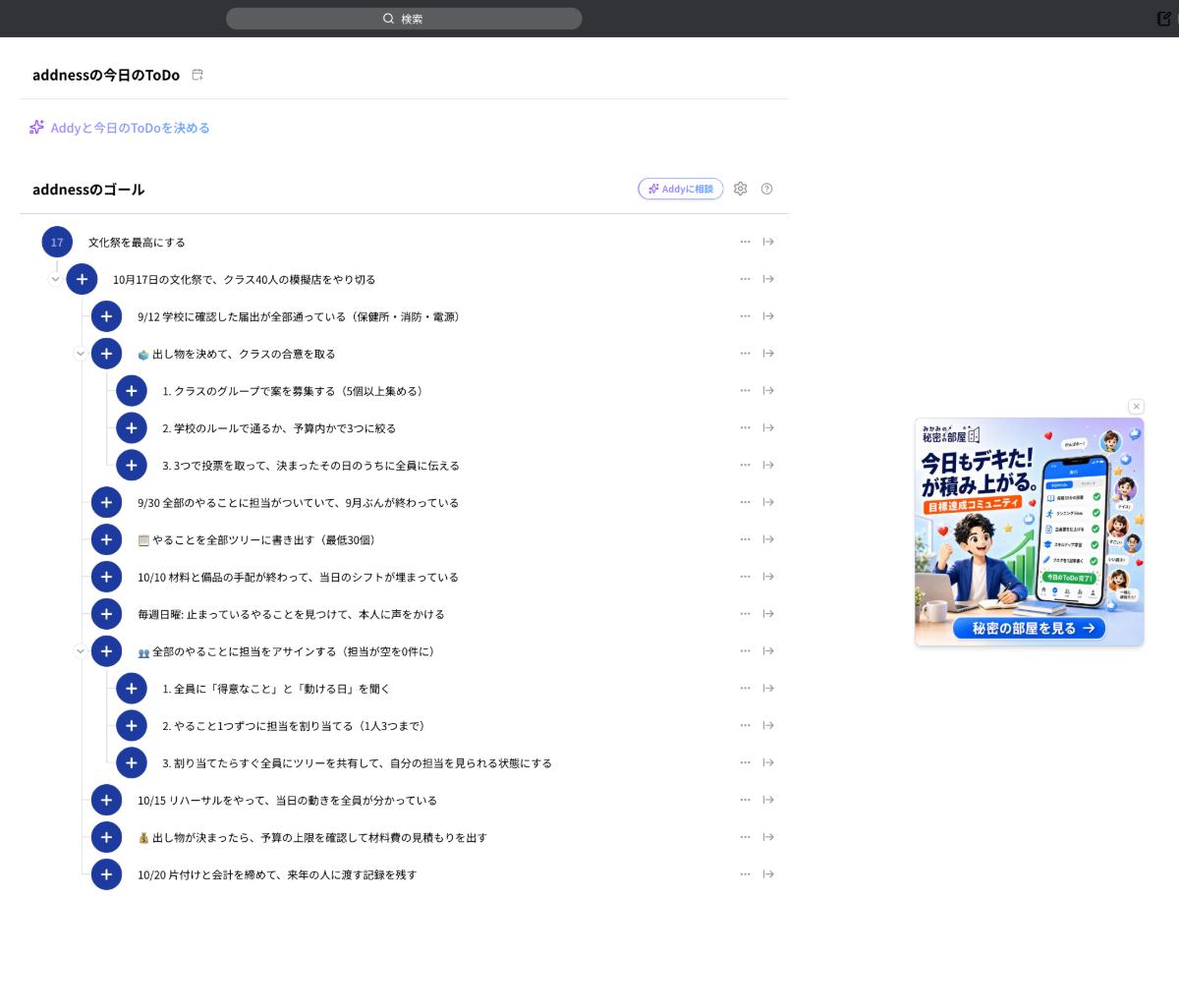Click the 'Addyに相談' button
The width and height of the screenshot is (1179, 1008).
(680, 189)
